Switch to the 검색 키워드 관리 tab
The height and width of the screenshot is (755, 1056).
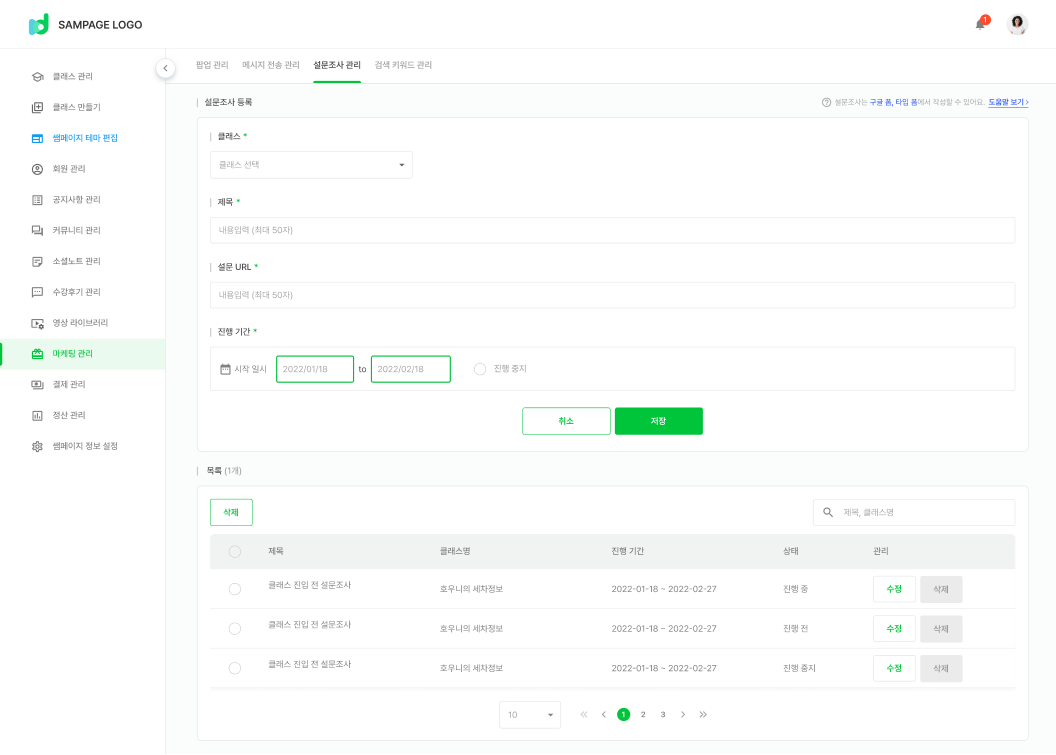pyautogui.click(x=403, y=65)
